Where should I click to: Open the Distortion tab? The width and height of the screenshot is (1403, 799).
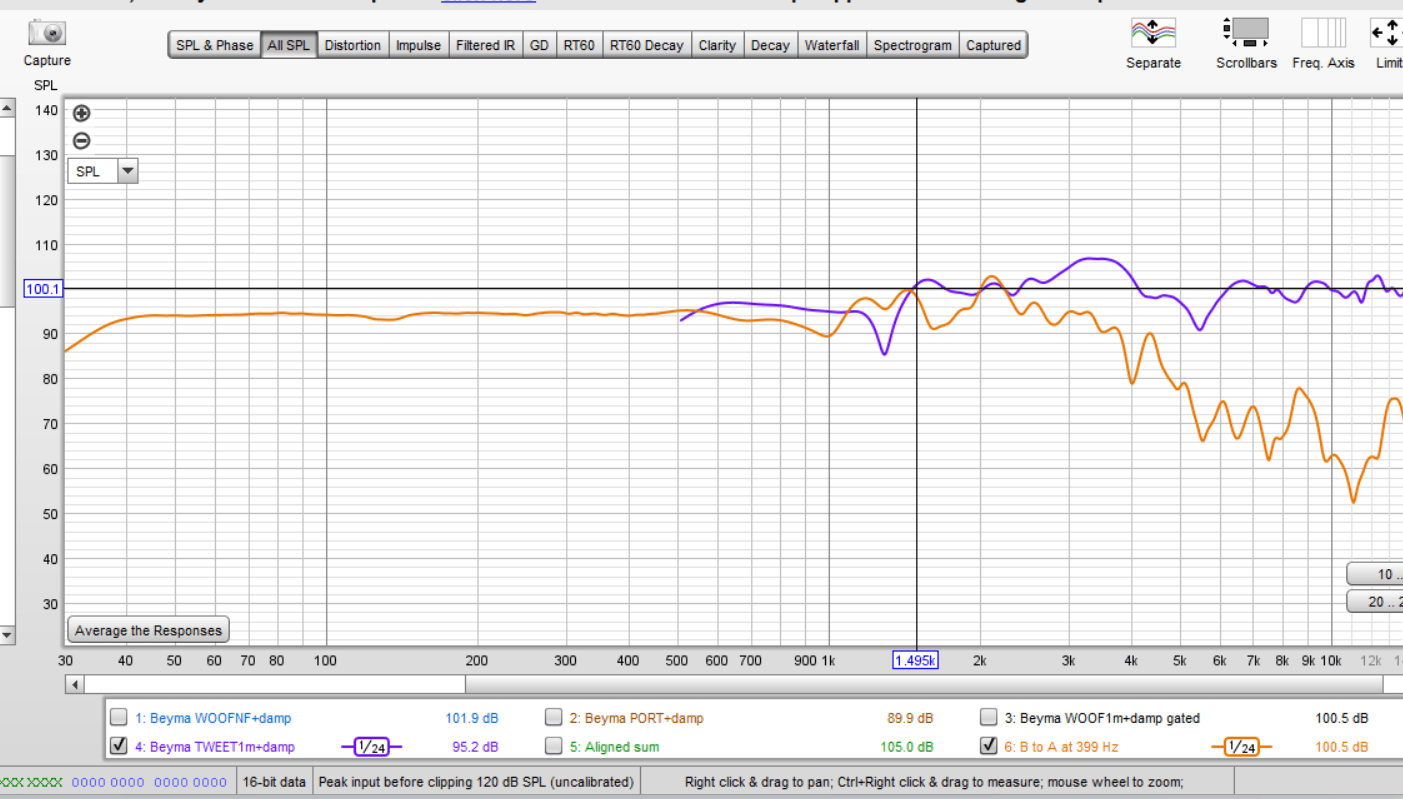[x=353, y=45]
